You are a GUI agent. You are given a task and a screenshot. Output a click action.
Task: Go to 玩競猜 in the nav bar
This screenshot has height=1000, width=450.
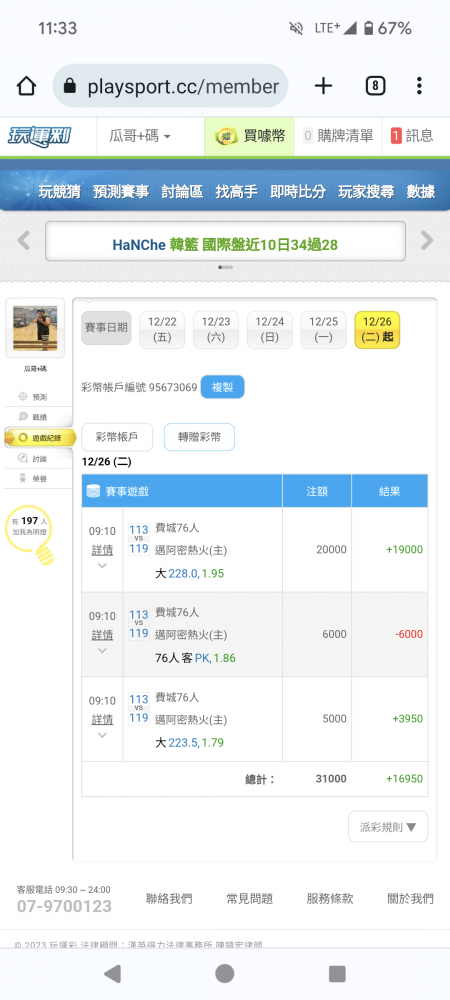pyautogui.click(x=61, y=191)
